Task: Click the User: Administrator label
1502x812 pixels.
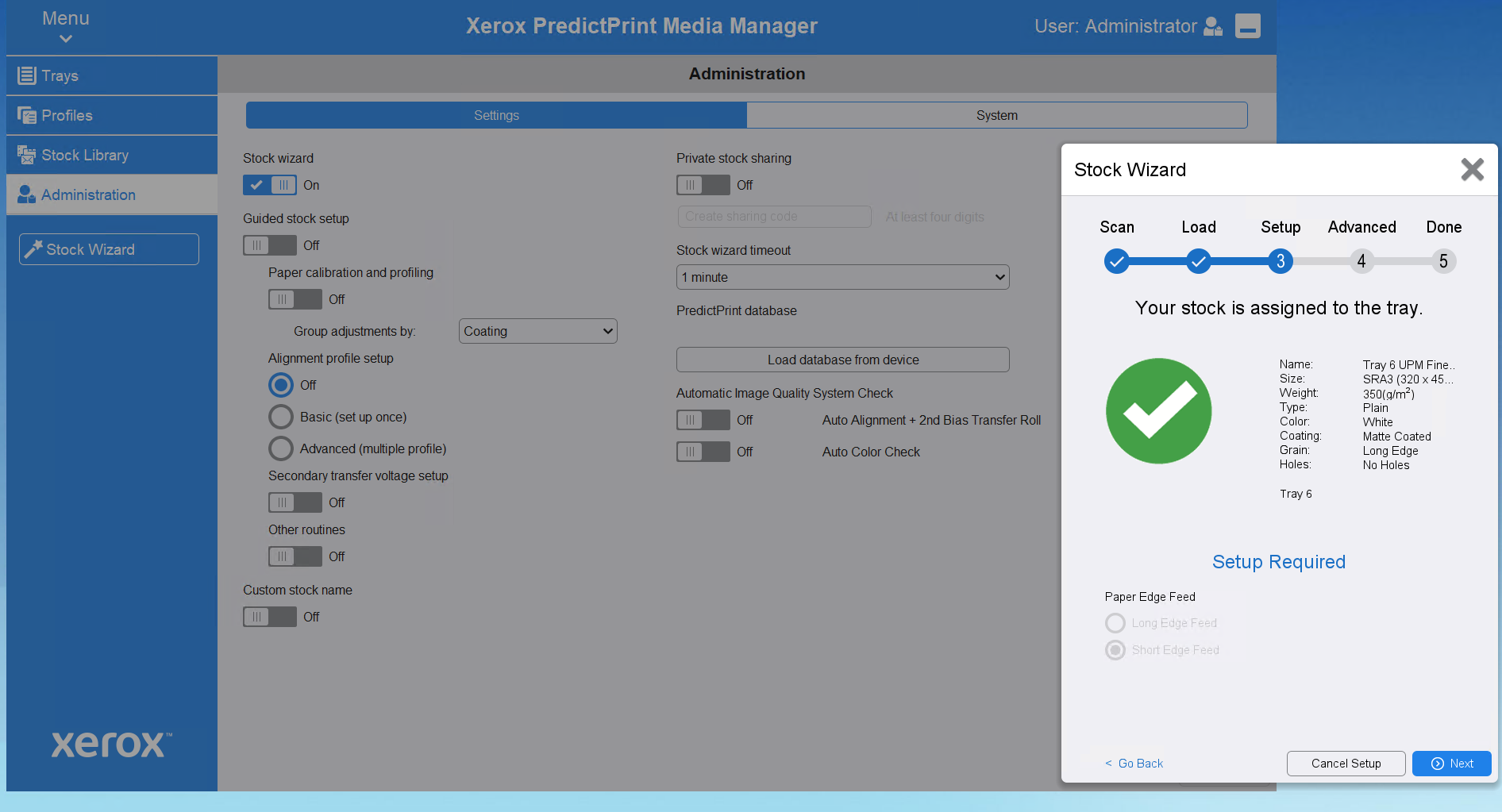Action: pyautogui.click(x=1115, y=26)
